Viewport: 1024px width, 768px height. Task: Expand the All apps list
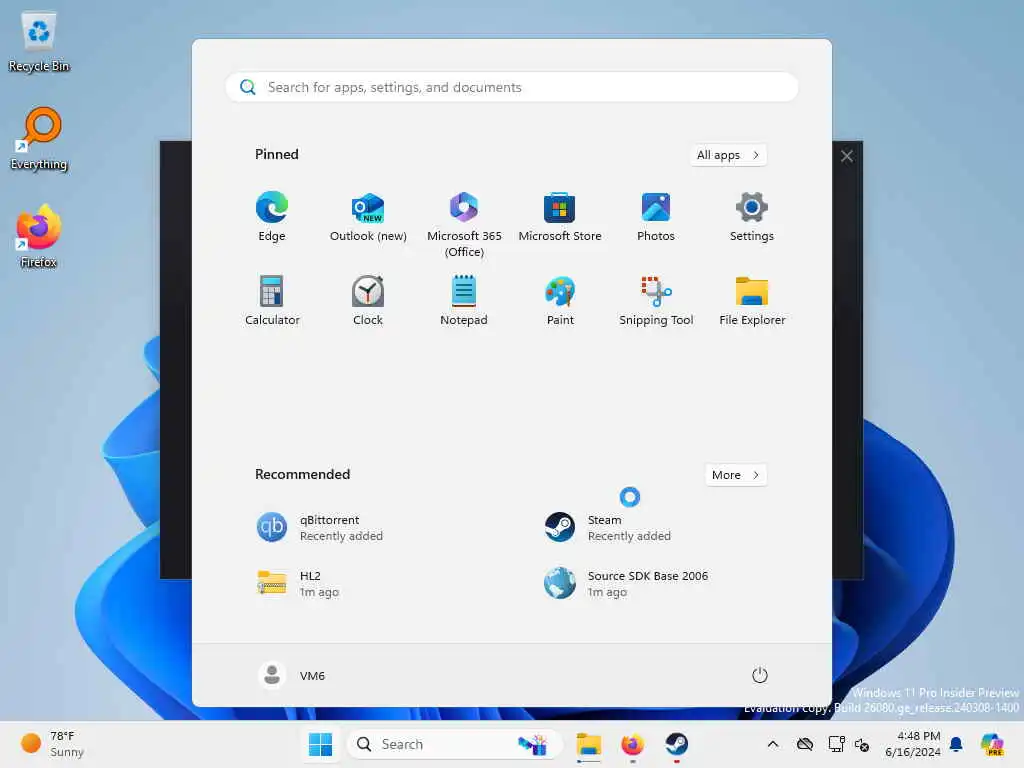click(x=728, y=155)
